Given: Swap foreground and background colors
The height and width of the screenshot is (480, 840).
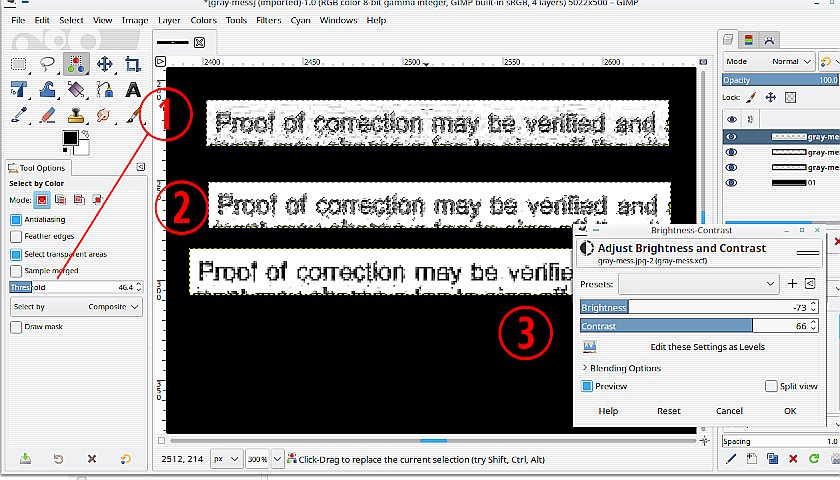Looking at the screenshot, I should point(85,133).
